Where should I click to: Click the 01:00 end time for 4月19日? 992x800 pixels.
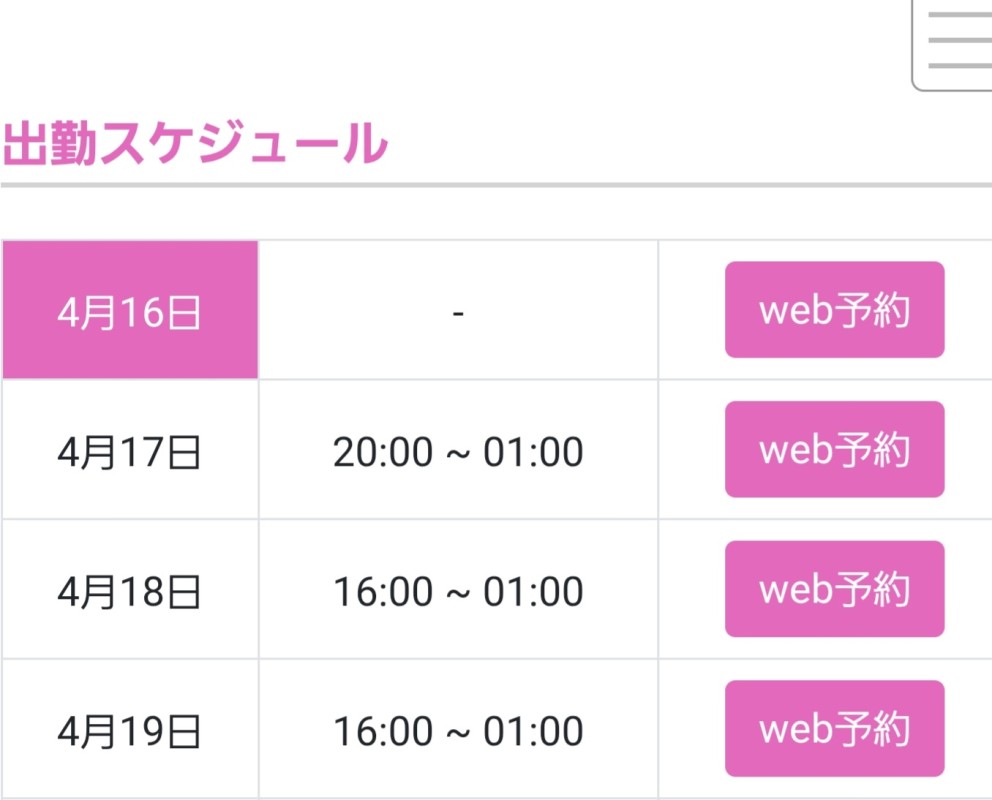[x=534, y=732]
